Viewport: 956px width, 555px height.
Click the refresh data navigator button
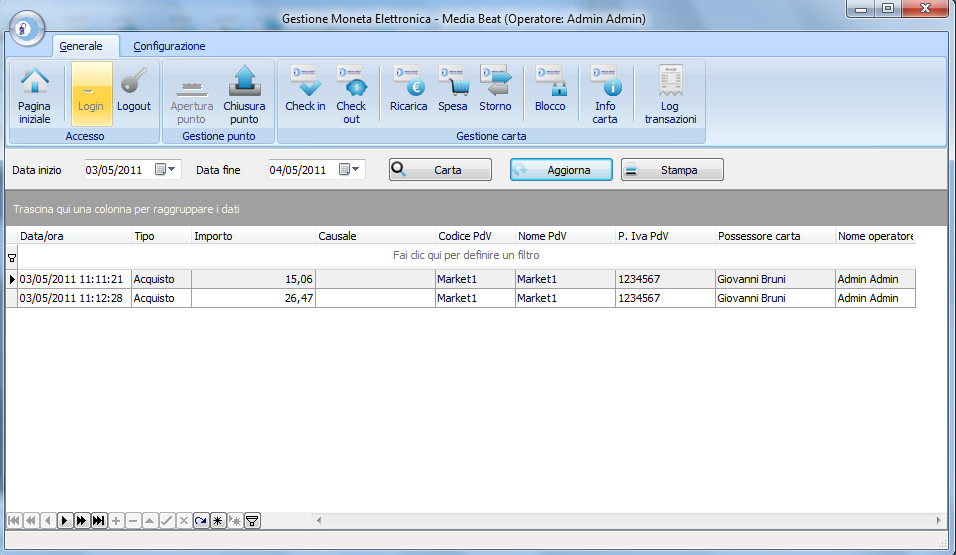201,521
